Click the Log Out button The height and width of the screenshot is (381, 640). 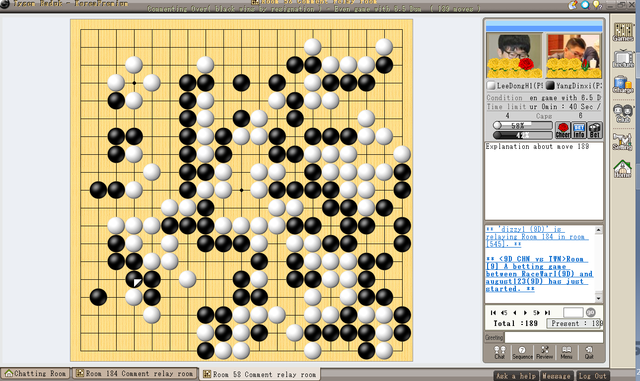pos(592,376)
